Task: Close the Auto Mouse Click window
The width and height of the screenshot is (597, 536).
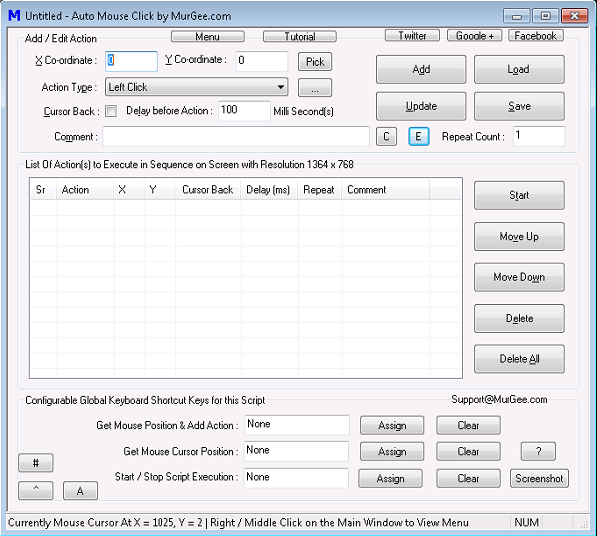Action: tap(574, 16)
